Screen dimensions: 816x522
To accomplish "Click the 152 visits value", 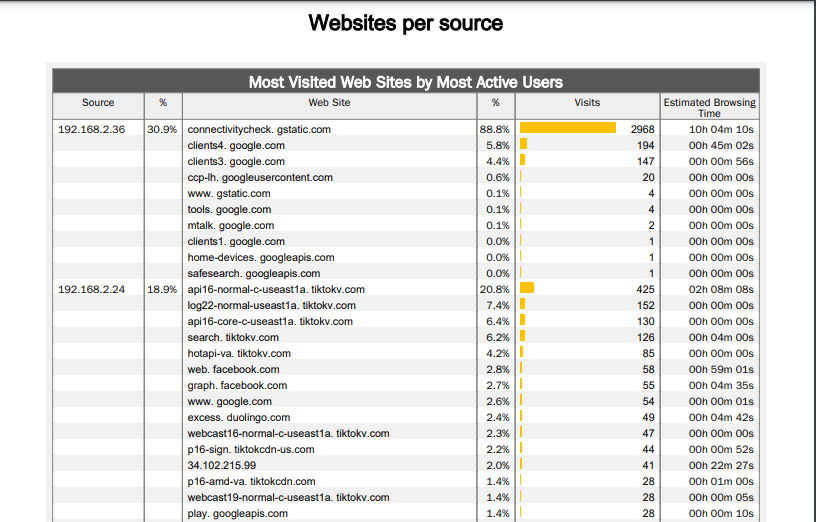I will [645, 305].
